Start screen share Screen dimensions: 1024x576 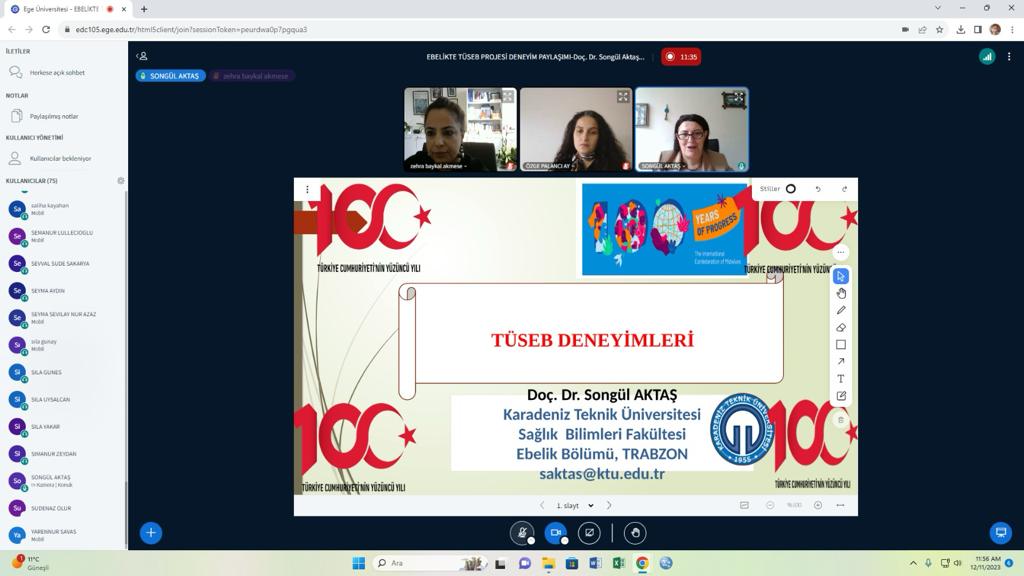tap(589, 533)
